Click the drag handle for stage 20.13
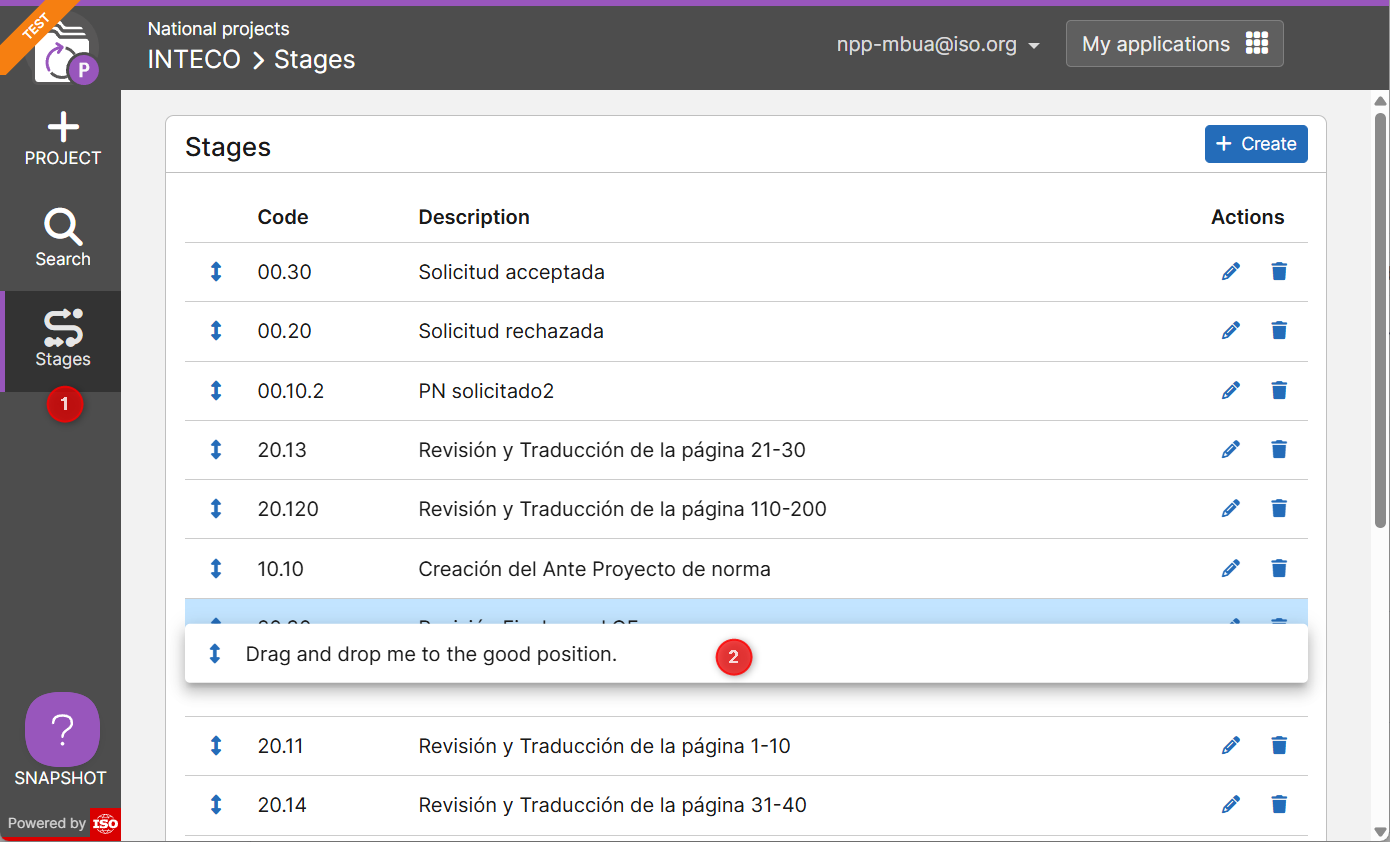This screenshot has width=1390, height=842. [x=215, y=450]
